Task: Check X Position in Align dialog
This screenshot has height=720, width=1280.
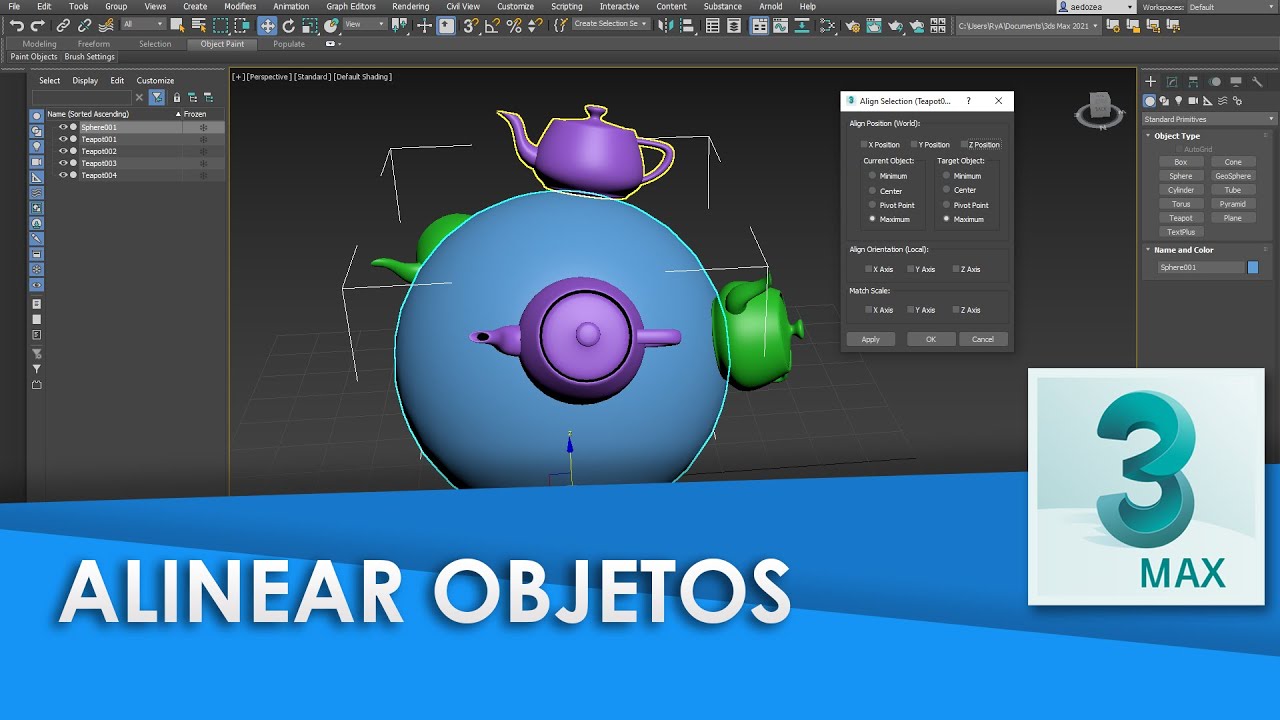Action: [x=880, y=144]
